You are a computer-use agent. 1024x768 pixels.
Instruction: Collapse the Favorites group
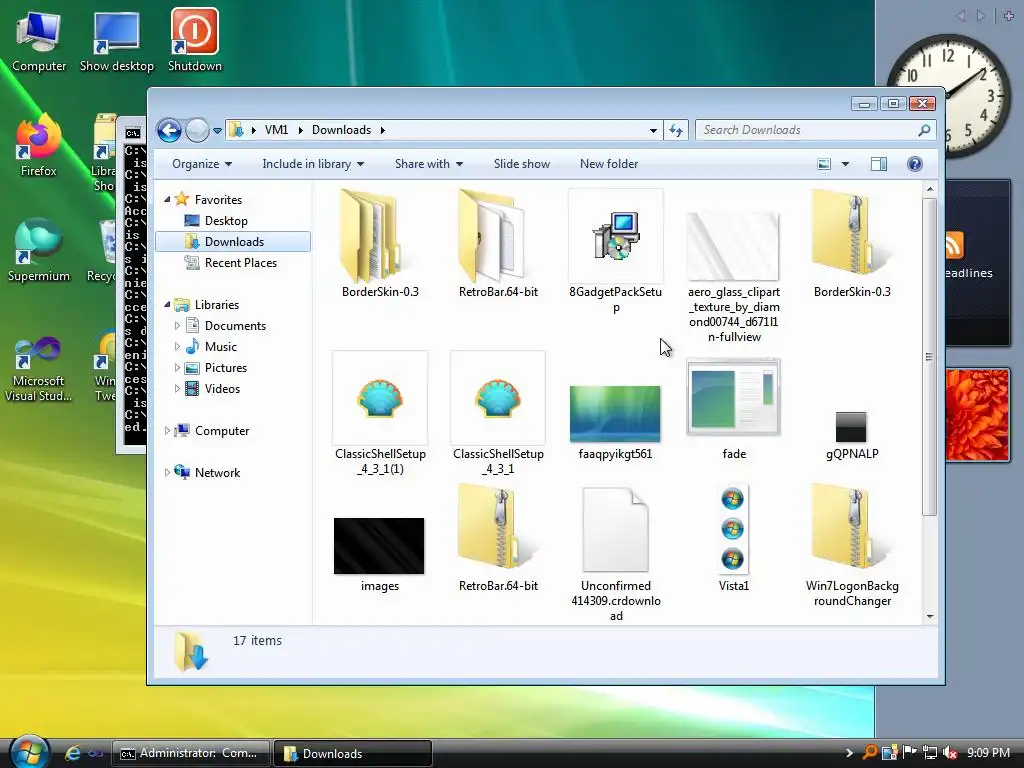[x=167, y=200]
